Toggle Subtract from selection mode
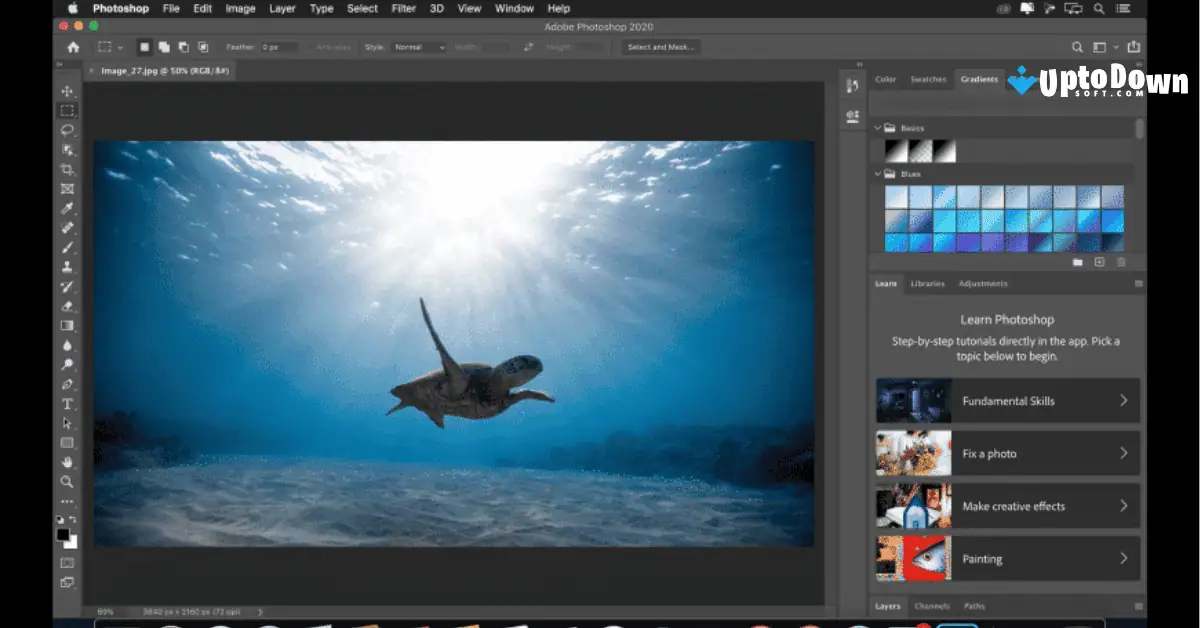Image resolution: width=1200 pixels, height=628 pixels. tap(182, 46)
